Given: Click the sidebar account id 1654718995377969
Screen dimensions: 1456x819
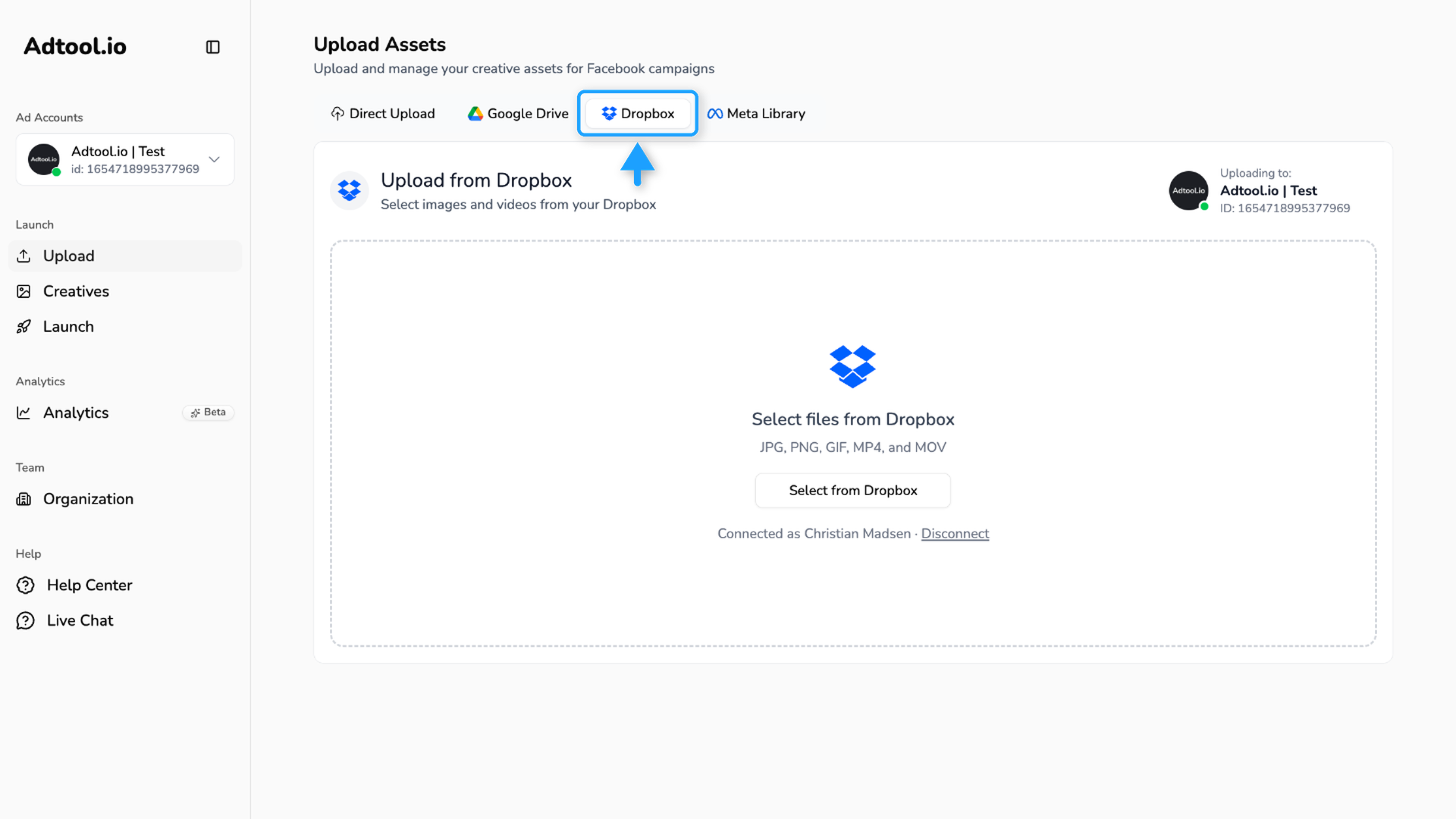Looking at the screenshot, I should [x=135, y=169].
